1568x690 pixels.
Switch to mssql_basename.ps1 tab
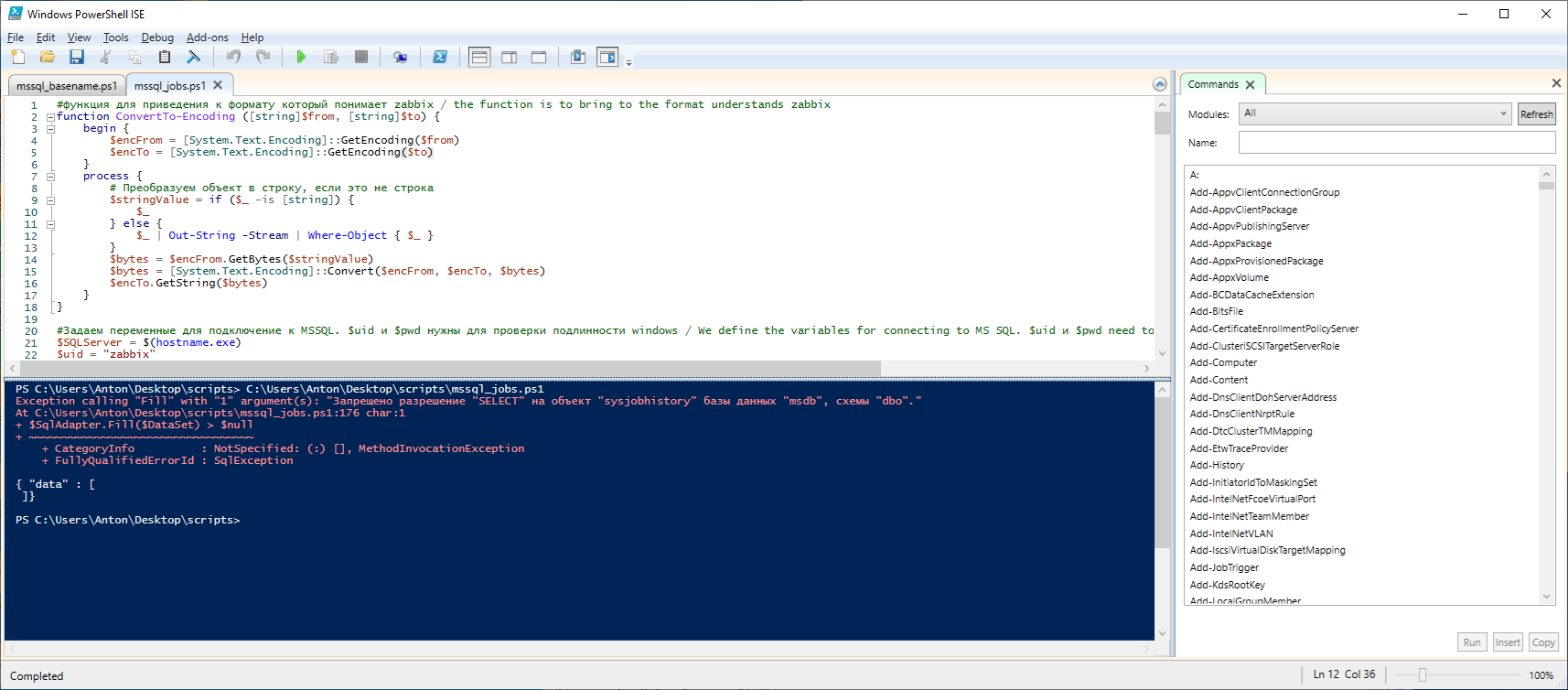click(x=66, y=86)
